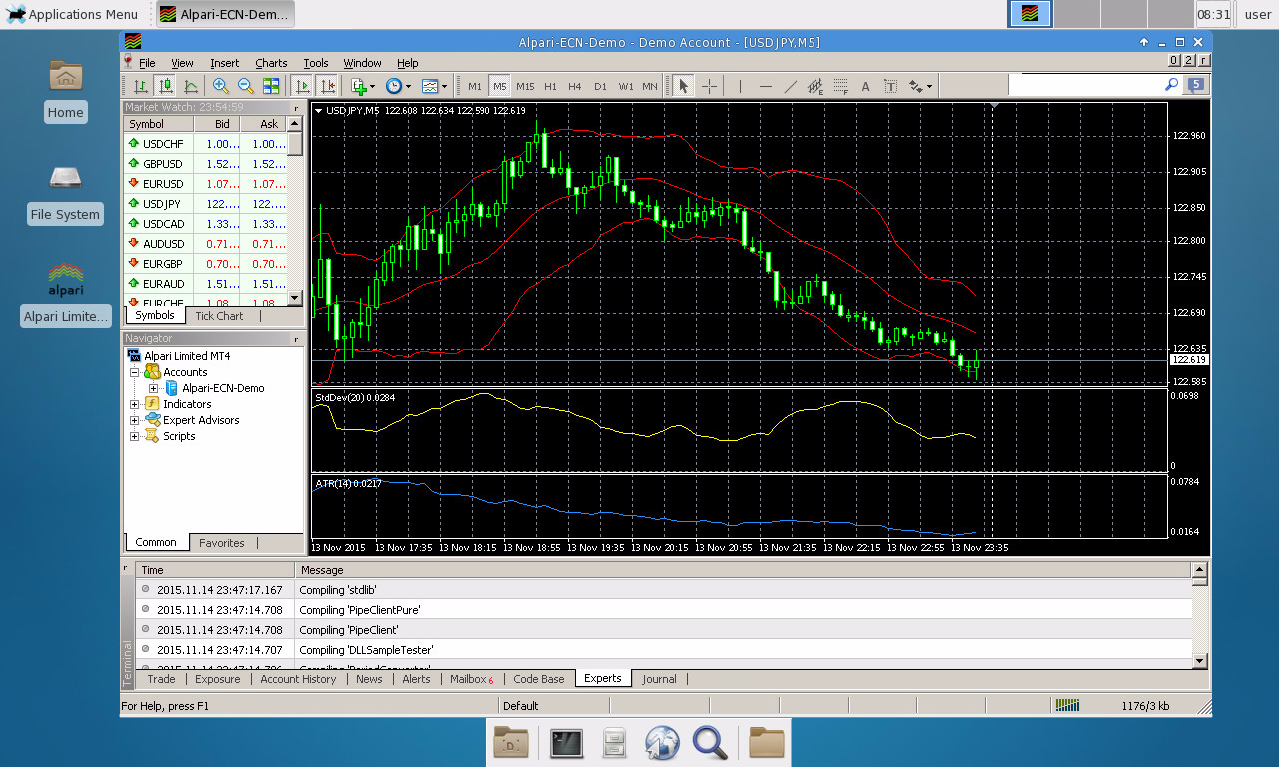Select USDJPY row in Market Watch
The height and width of the screenshot is (767, 1279).
click(205, 203)
